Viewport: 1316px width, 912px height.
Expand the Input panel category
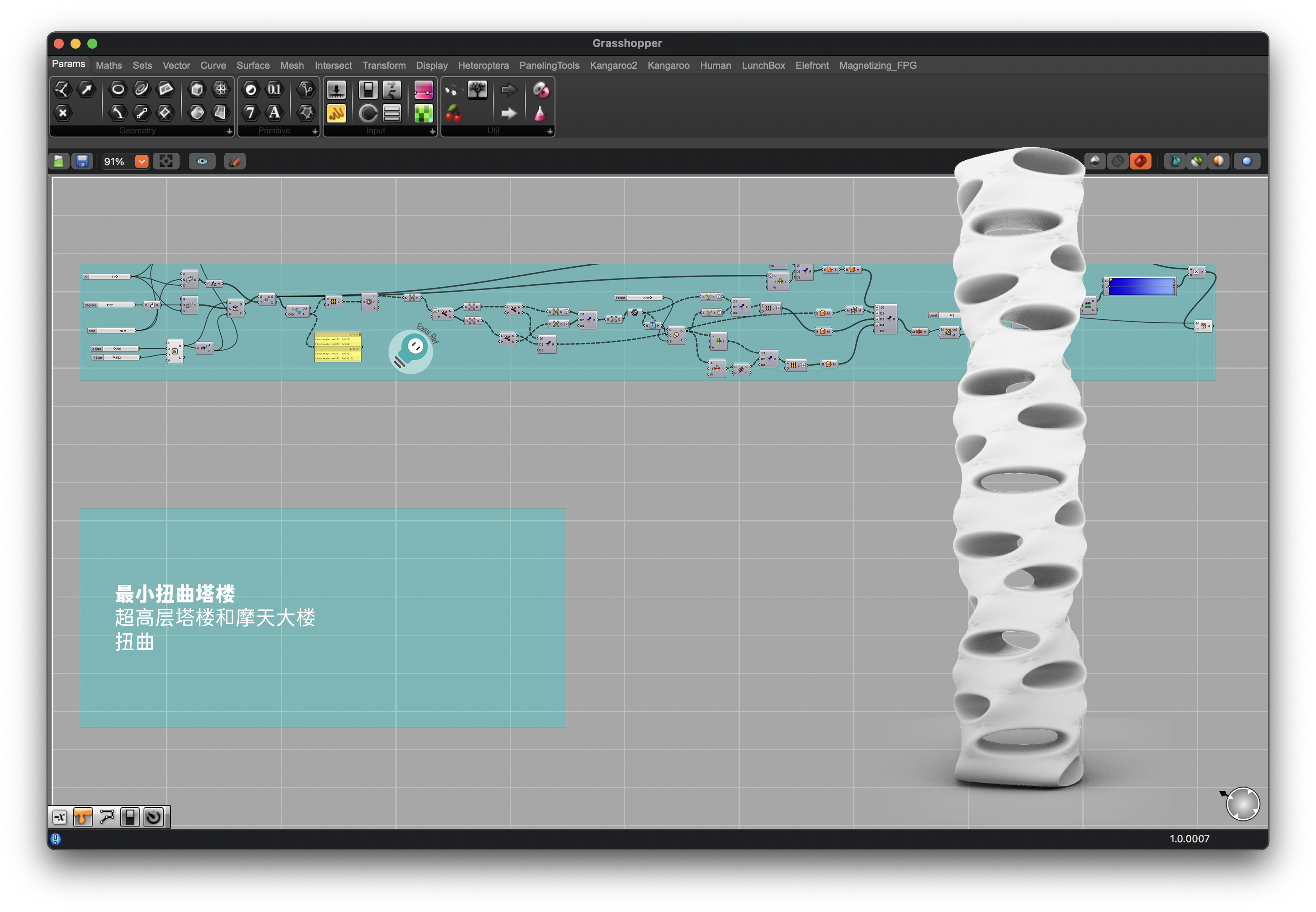pos(432,131)
